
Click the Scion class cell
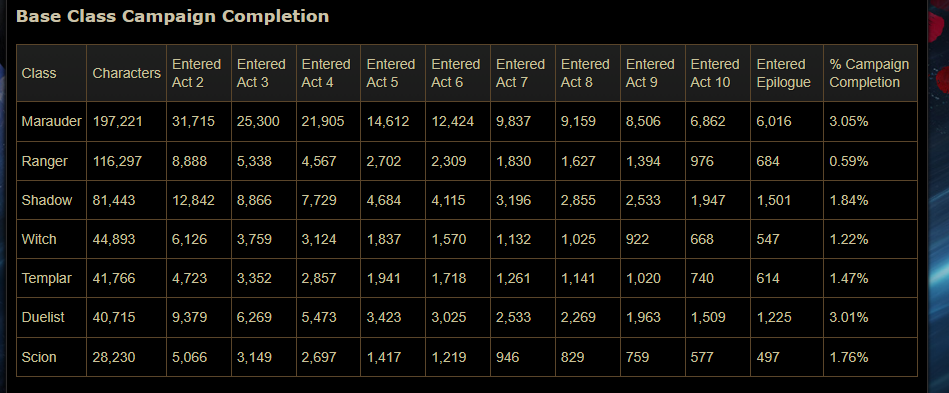click(x=51, y=357)
